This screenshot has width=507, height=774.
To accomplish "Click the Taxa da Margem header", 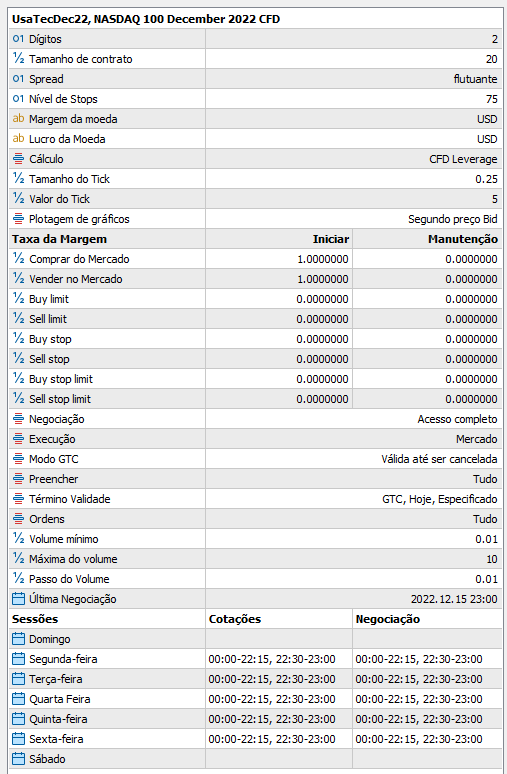I will click(59, 239).
